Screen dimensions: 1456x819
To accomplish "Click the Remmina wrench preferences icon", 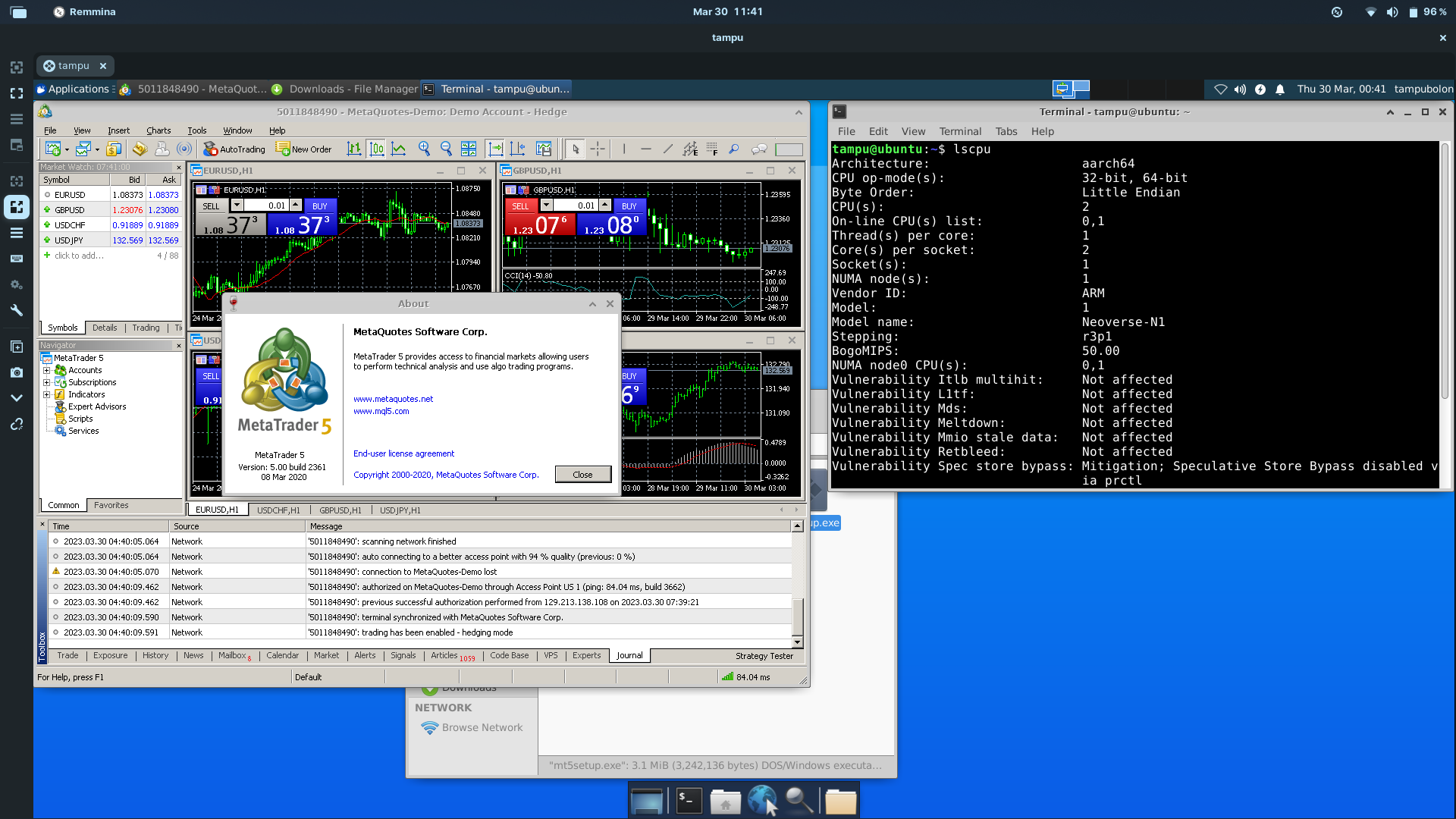I will click(17, 310).
